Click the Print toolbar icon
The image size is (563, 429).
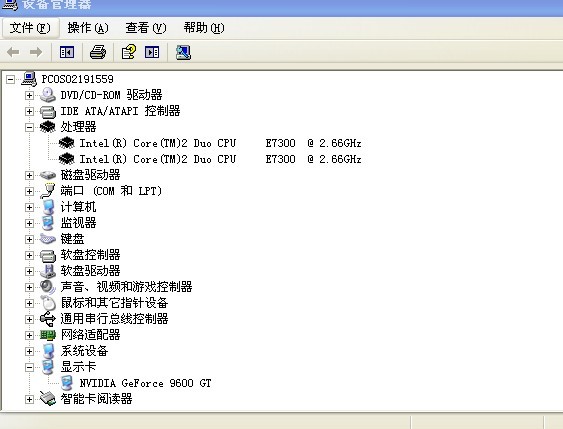[x=98, y=52]
